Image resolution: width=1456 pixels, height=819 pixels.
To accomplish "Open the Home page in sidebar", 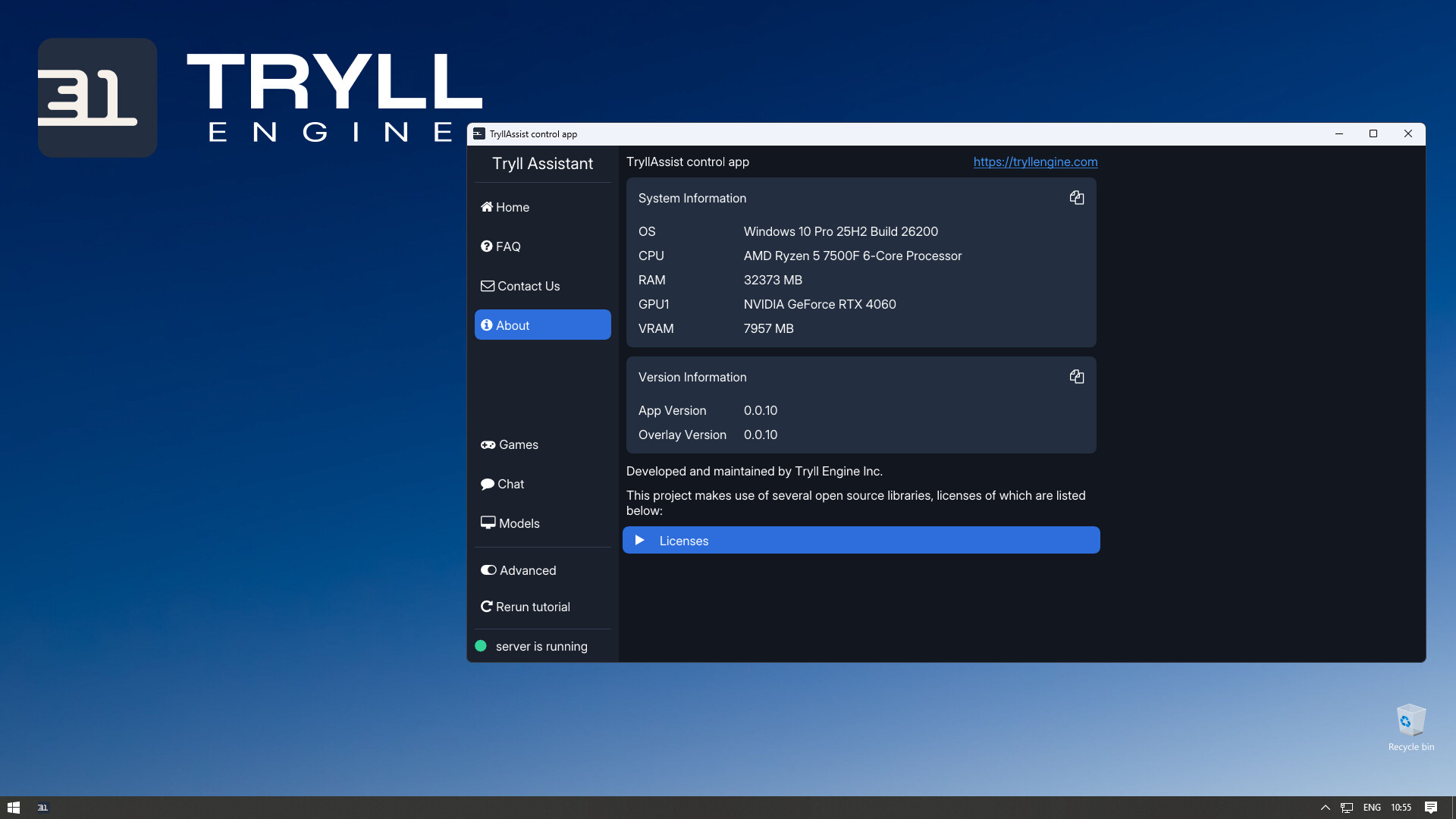I will point(542,207).
